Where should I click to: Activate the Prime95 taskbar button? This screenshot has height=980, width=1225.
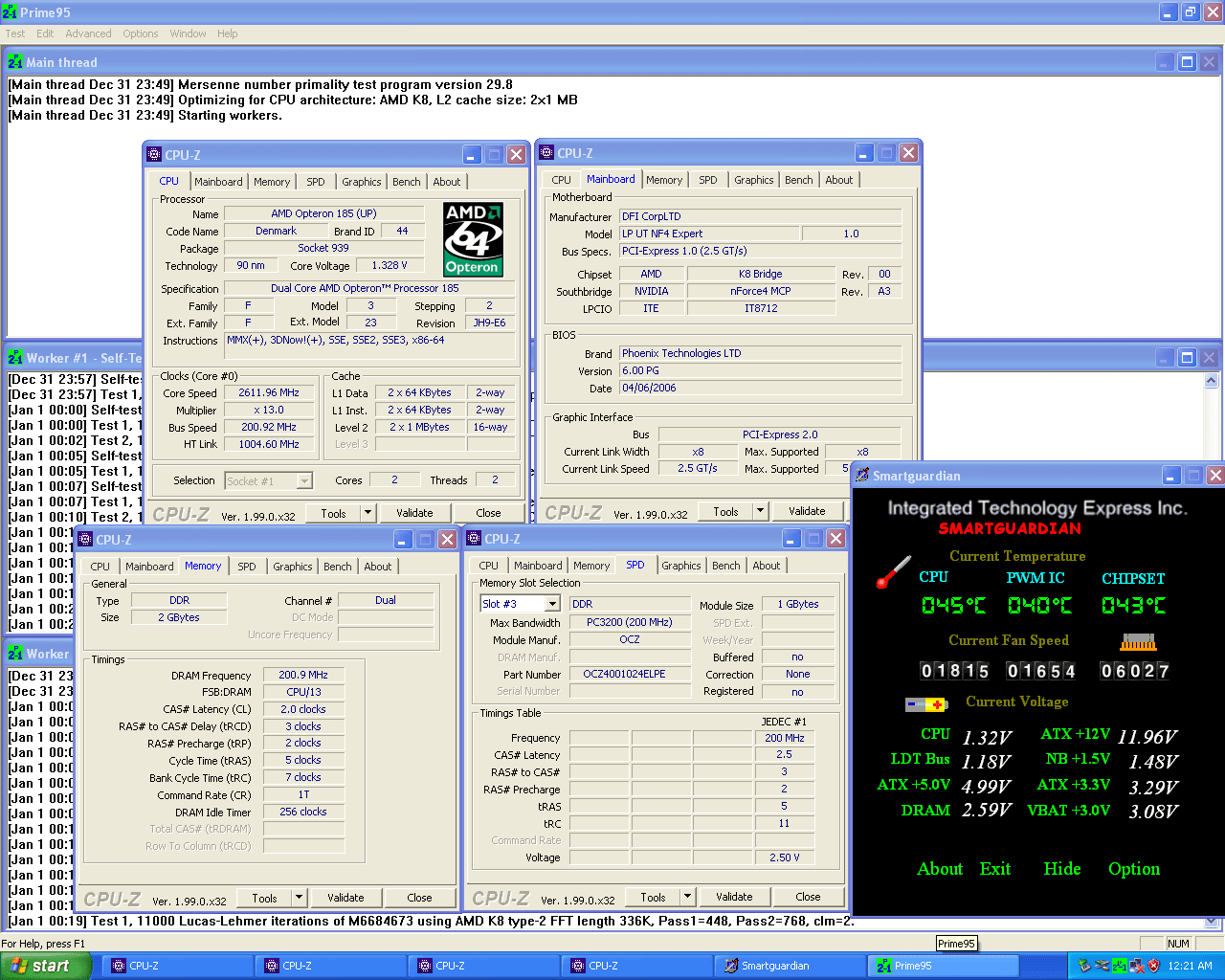click(x=944, y=966)
